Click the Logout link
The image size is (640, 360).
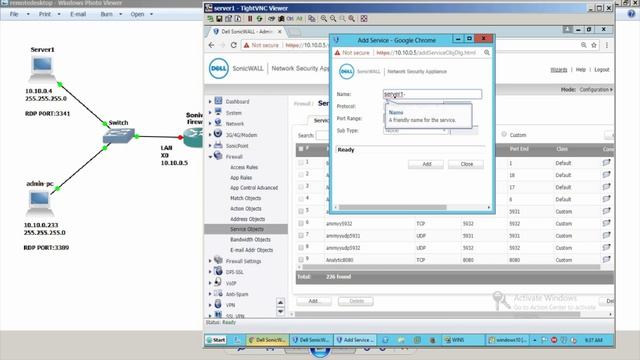602,70
